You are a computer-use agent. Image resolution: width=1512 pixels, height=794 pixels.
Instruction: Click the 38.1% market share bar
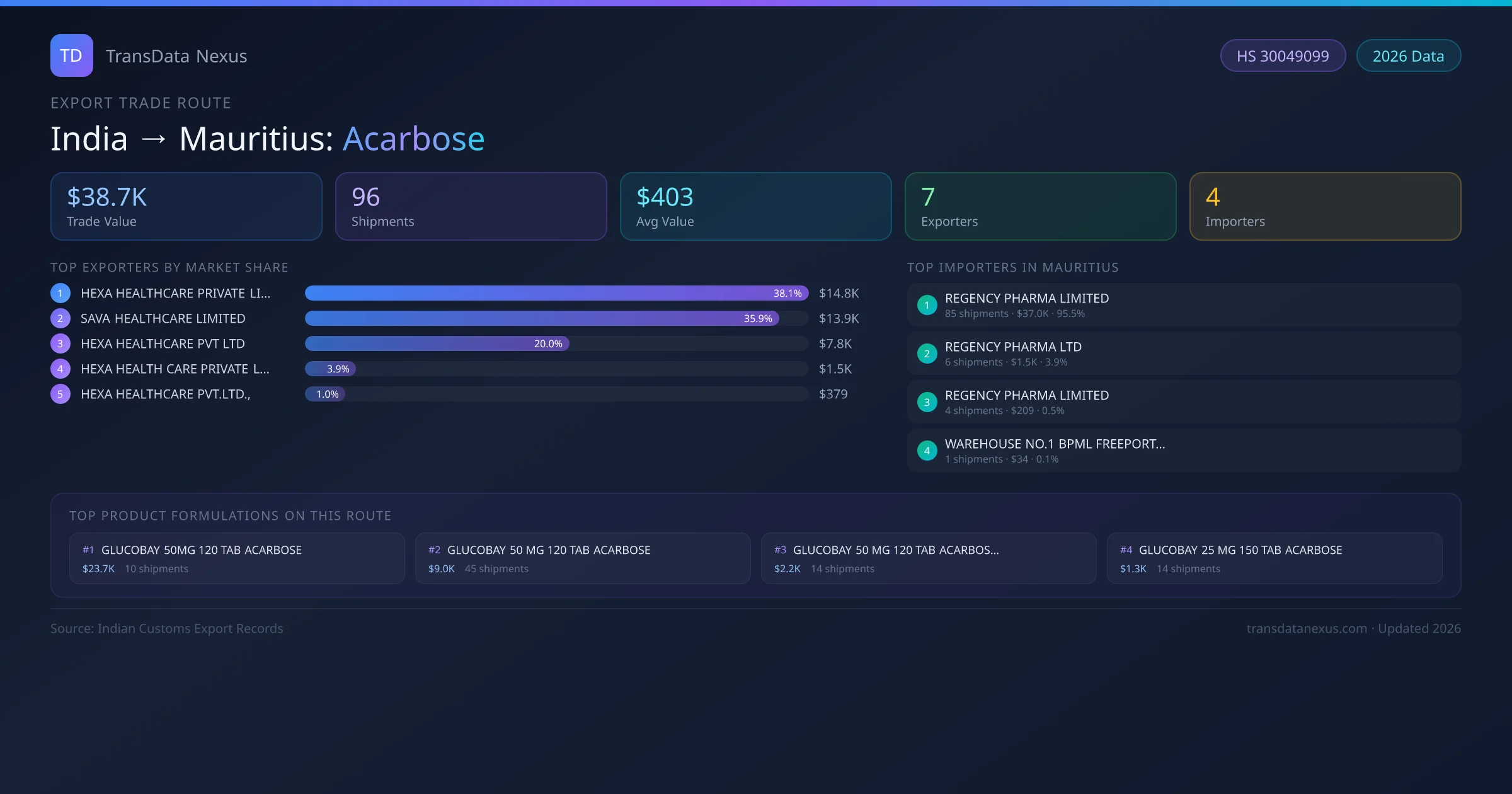pyautogui.click(x=556, y=293)
